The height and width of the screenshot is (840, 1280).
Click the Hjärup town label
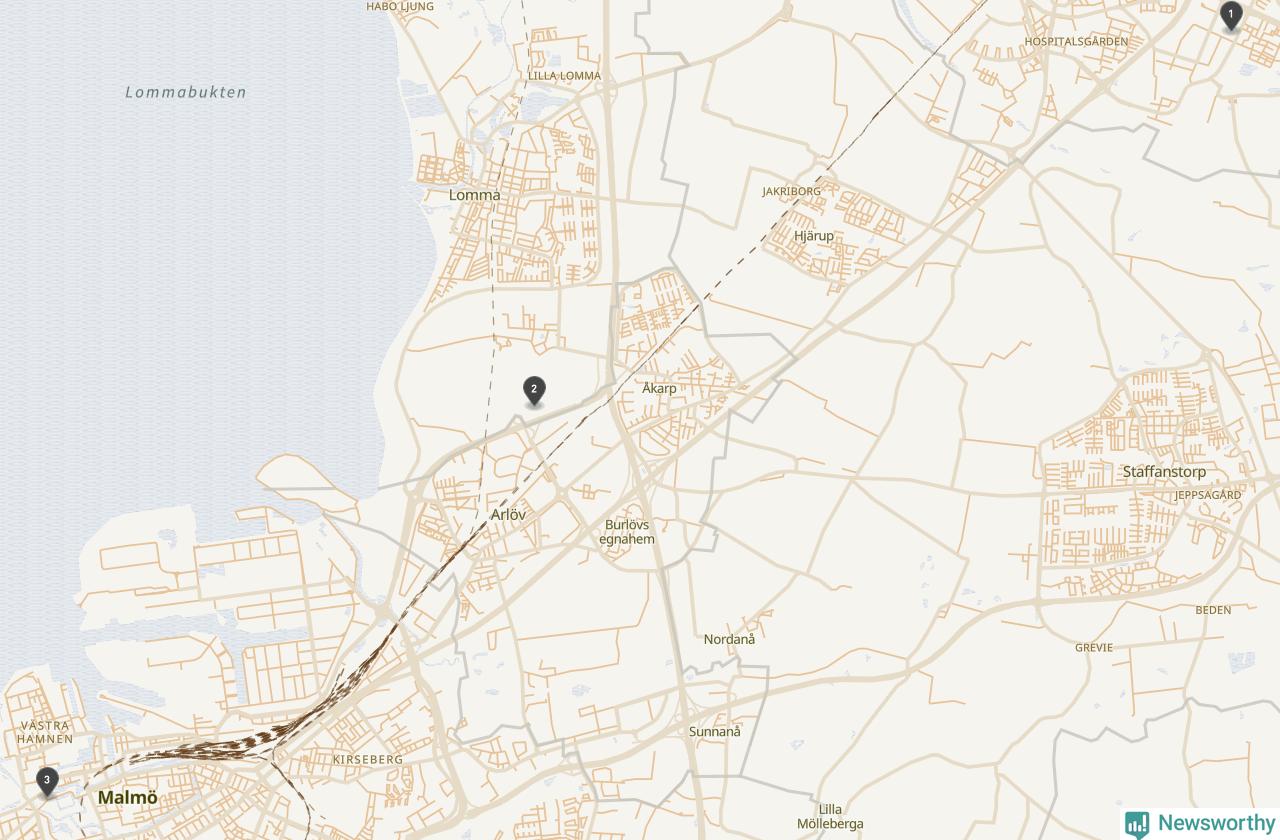click(x=813, y=236)
